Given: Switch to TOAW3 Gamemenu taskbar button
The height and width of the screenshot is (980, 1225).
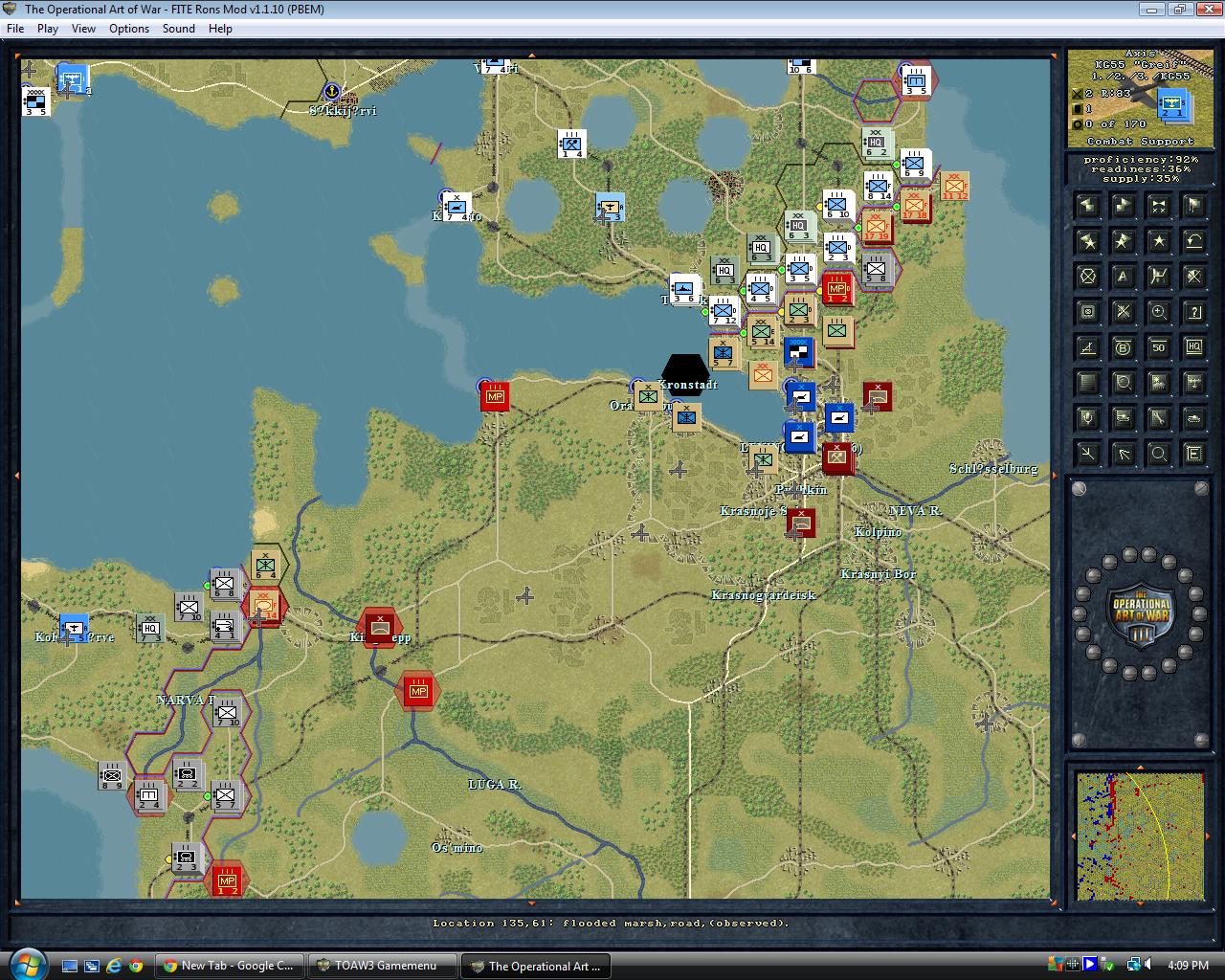Looking at the screenshot, I should (383, 966).
